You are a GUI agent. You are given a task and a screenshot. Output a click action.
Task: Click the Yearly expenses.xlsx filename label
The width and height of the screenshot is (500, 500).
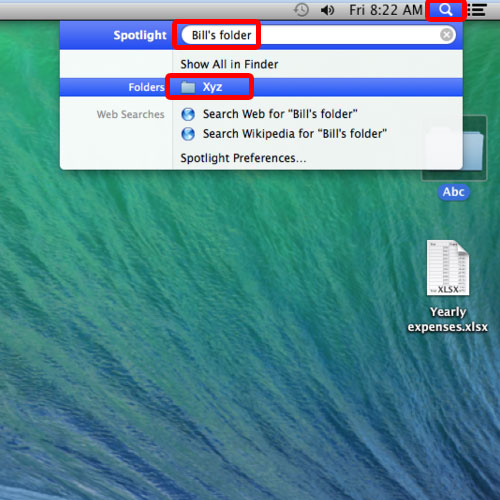[x=448, y=319]
